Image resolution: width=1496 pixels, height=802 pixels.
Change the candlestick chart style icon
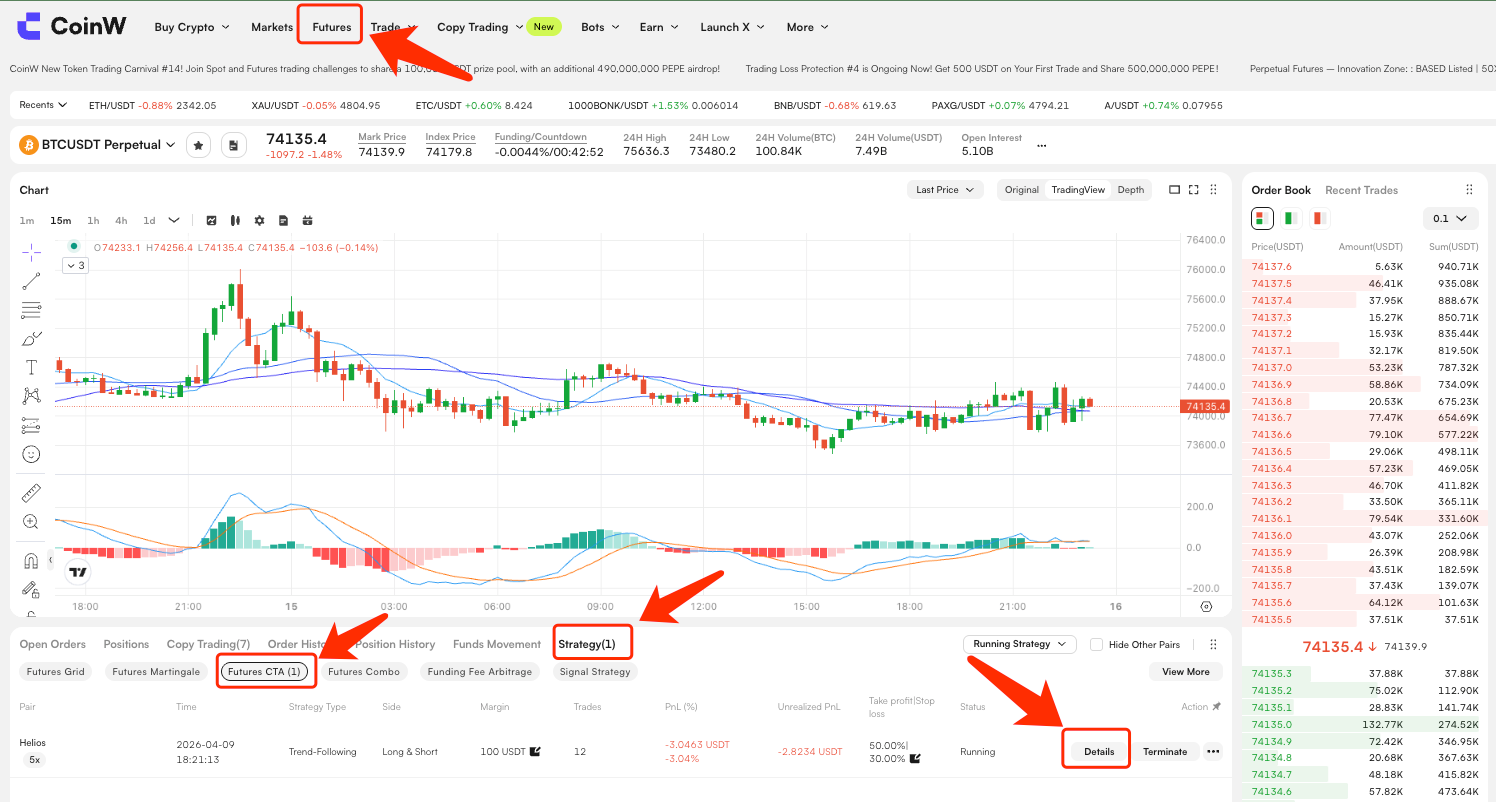click(235, 220)
